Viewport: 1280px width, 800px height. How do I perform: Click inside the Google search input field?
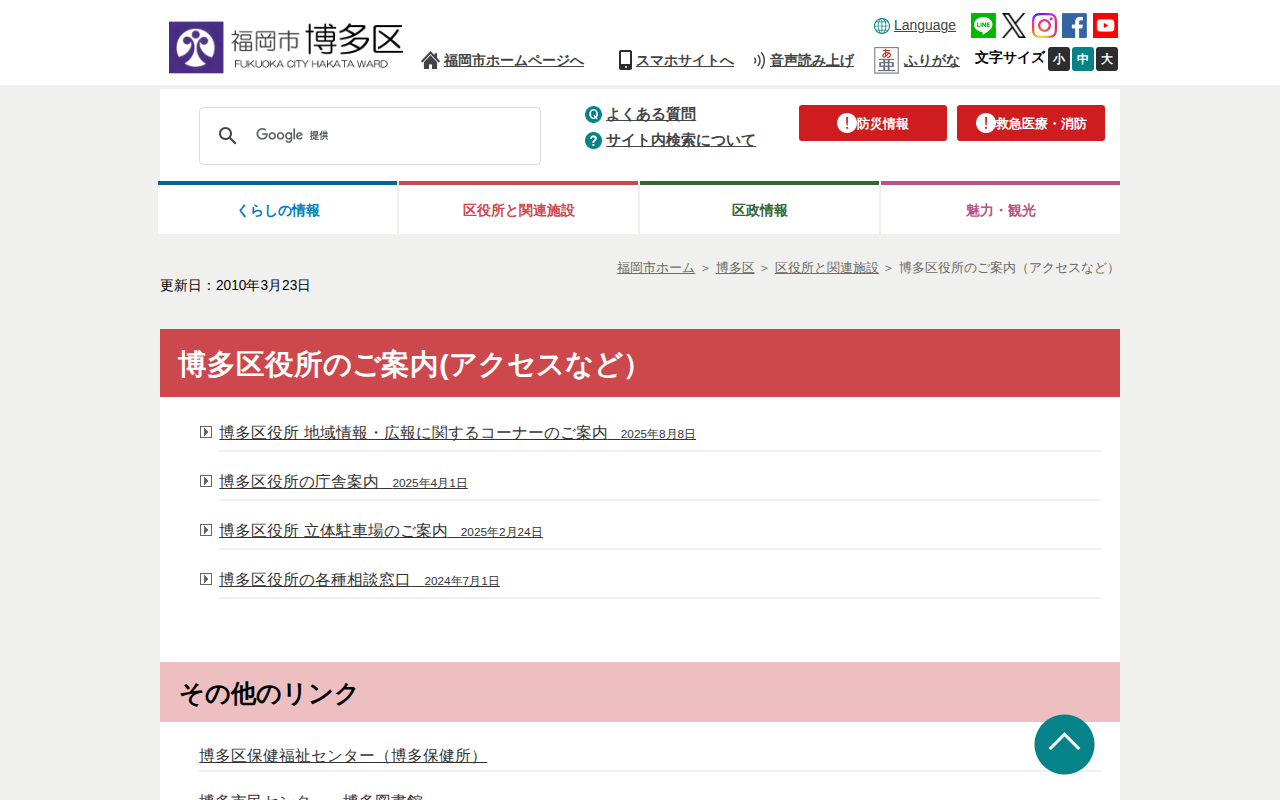[x=400, y=135]
